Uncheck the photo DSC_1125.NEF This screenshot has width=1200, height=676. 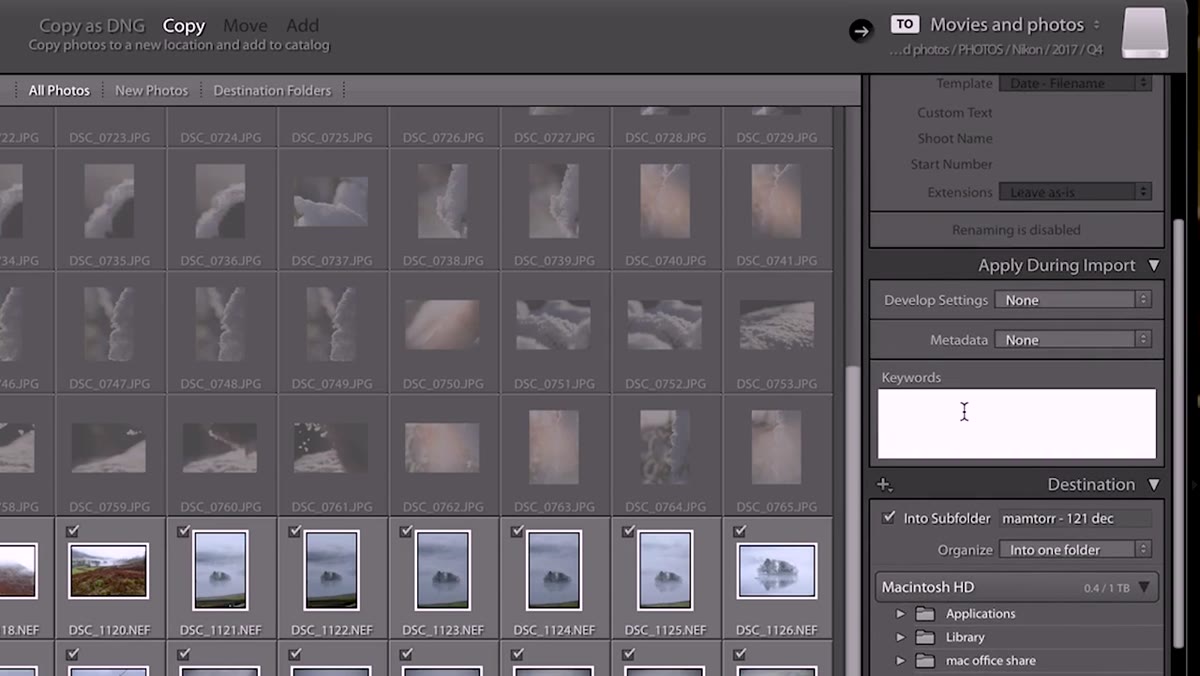(628, 531)
